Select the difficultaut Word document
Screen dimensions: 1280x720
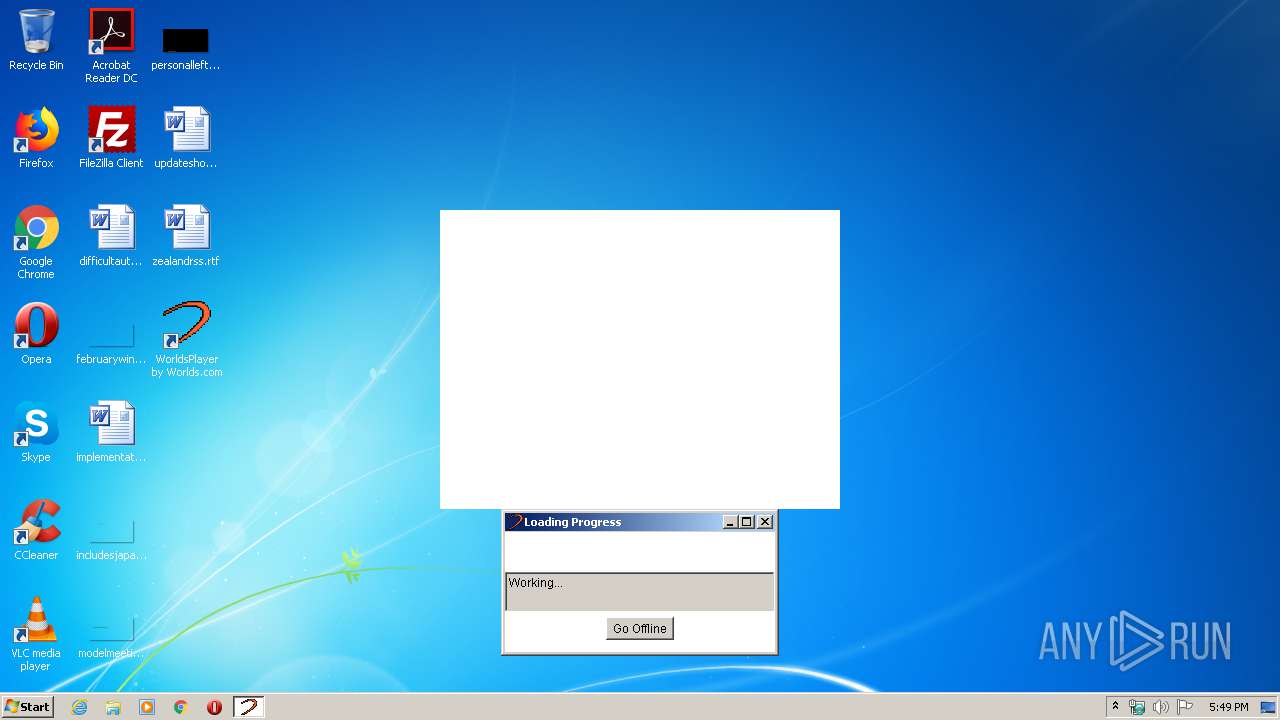111,236
